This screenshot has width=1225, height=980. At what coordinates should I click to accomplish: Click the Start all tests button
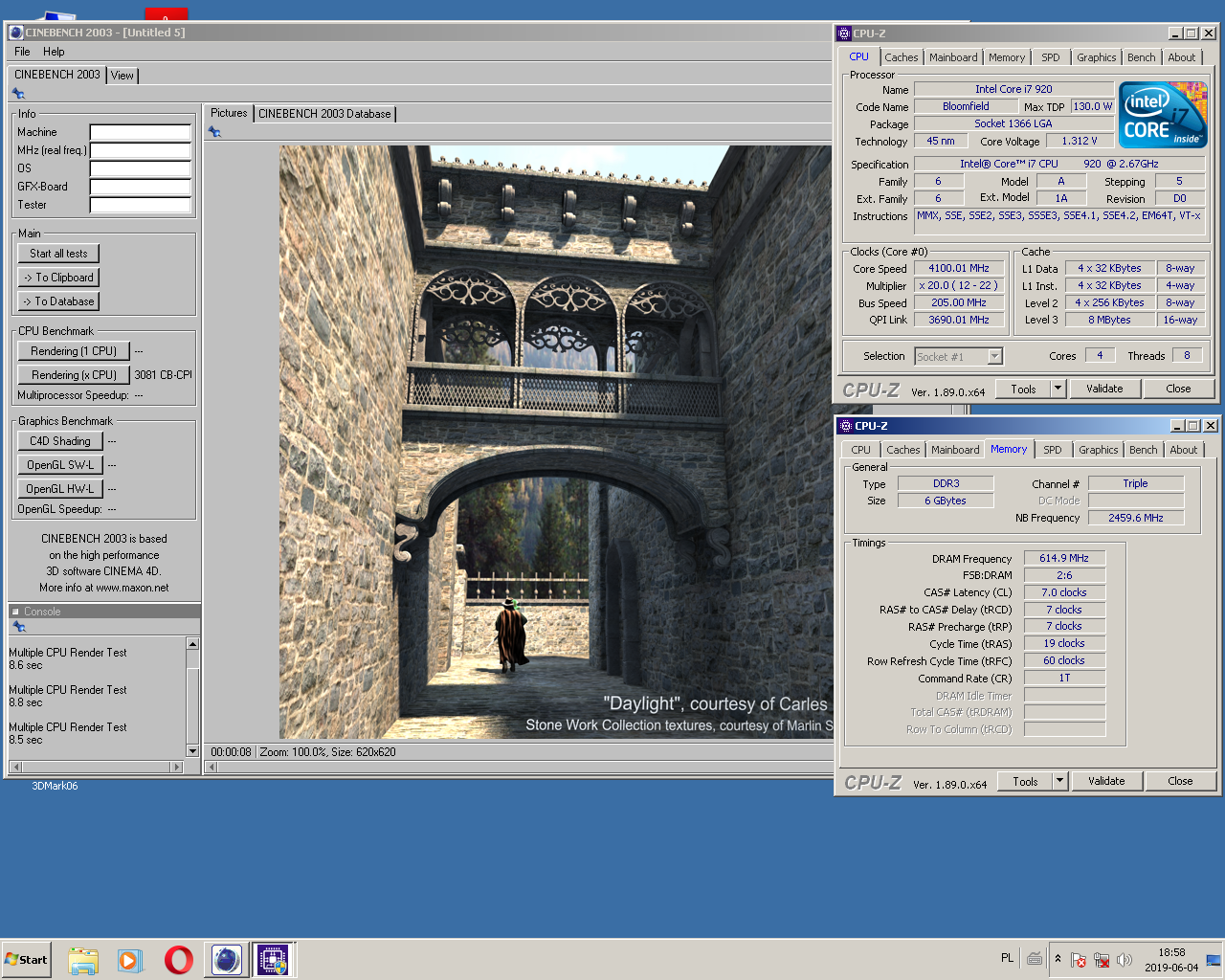pos(58,254)
